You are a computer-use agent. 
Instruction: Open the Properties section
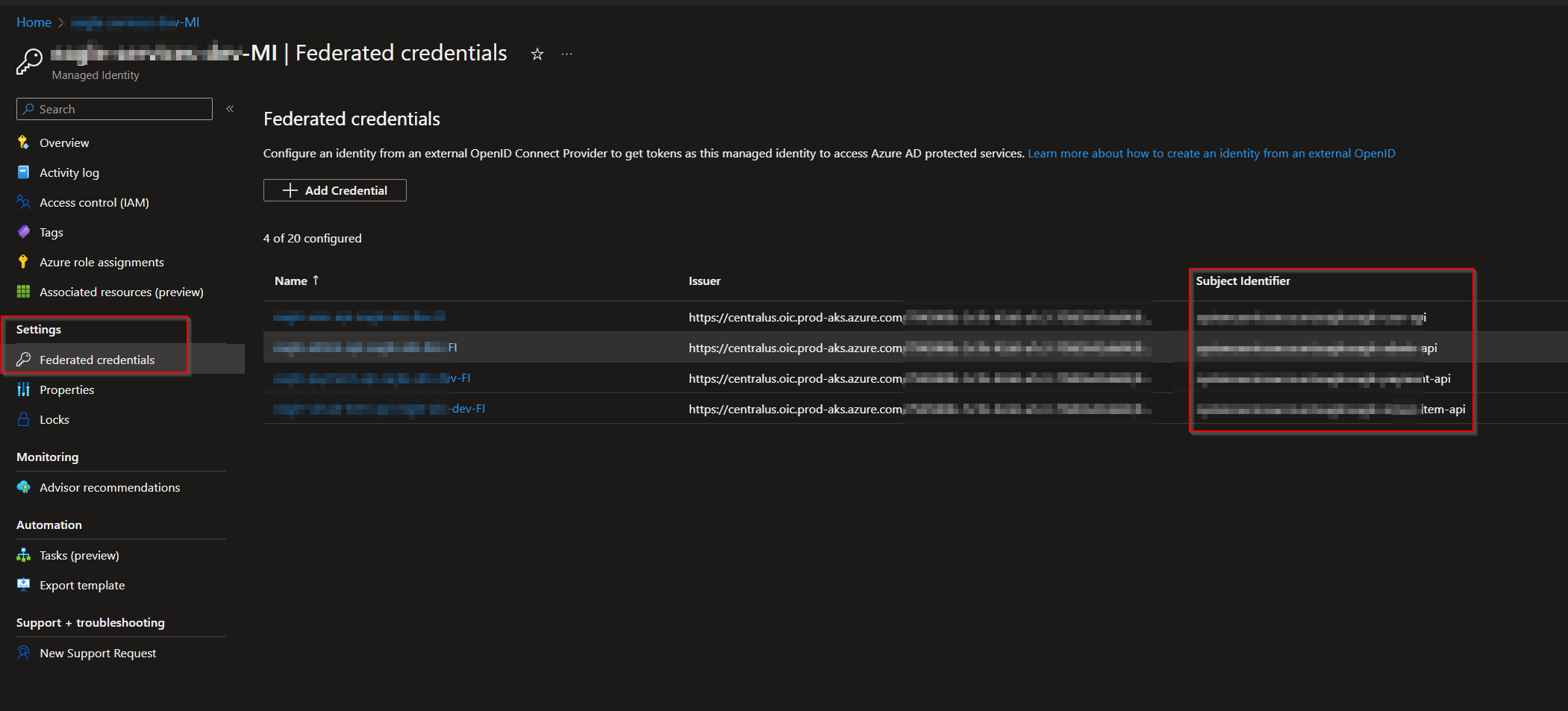coord(66,389)
